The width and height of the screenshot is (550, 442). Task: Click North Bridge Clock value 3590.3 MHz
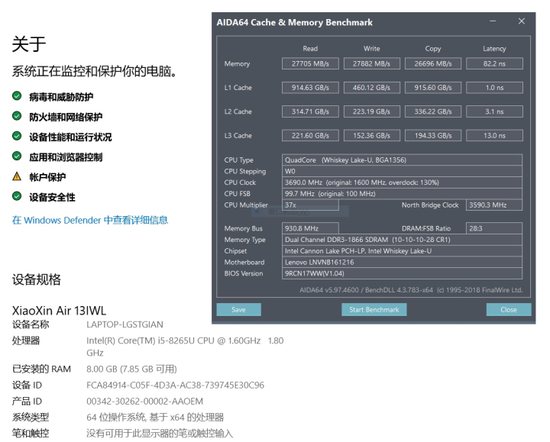tap(494, 205)
